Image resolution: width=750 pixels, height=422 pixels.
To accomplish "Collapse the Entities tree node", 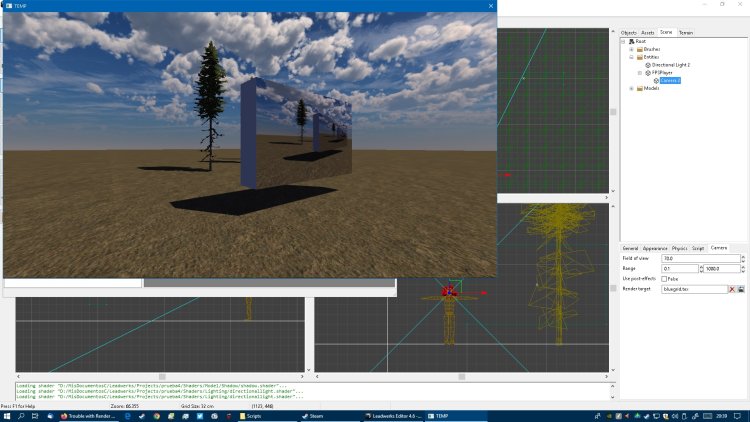I will click(631, 57).
